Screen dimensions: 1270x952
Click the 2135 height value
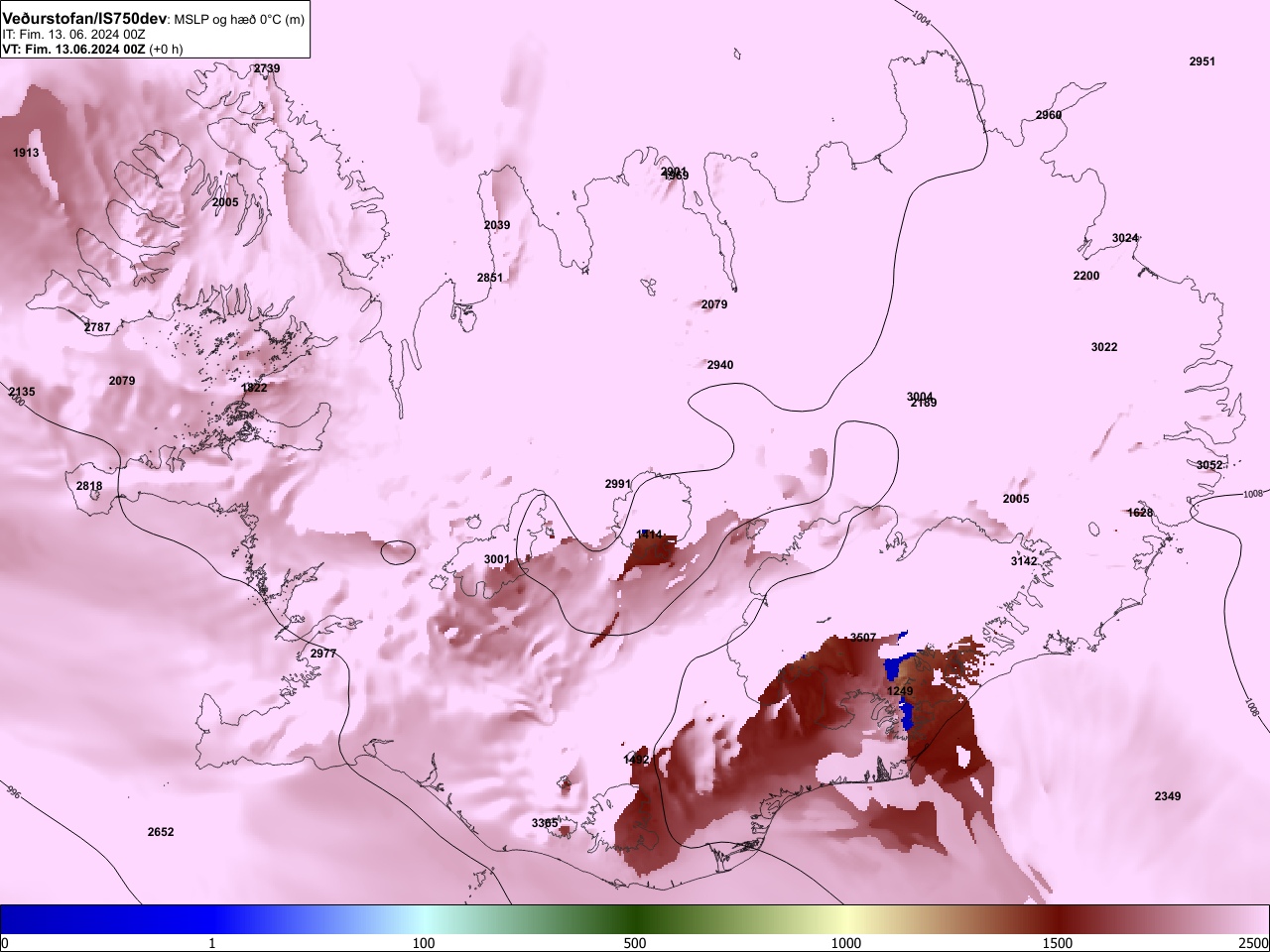(x=22, y=392)
